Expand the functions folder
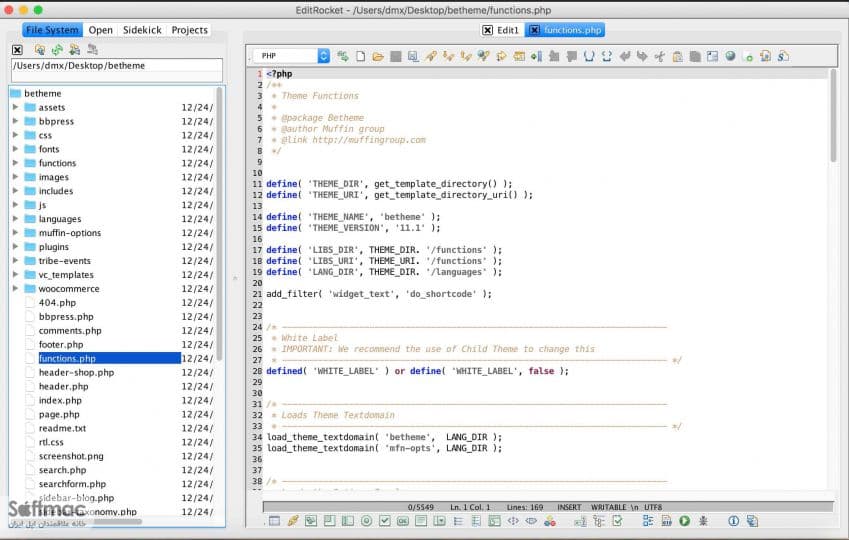 tap(16, 163)
